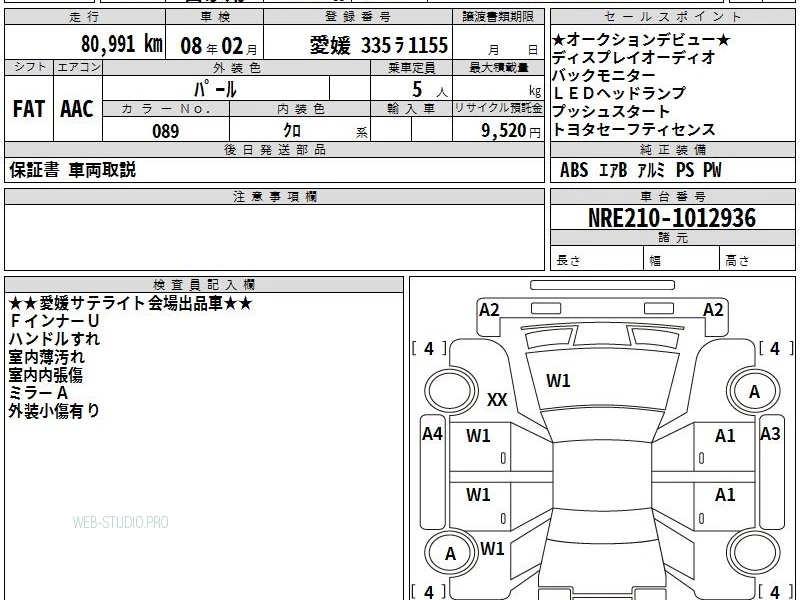
Task: Click the 走行 header cell
Action: click(85, 17)
